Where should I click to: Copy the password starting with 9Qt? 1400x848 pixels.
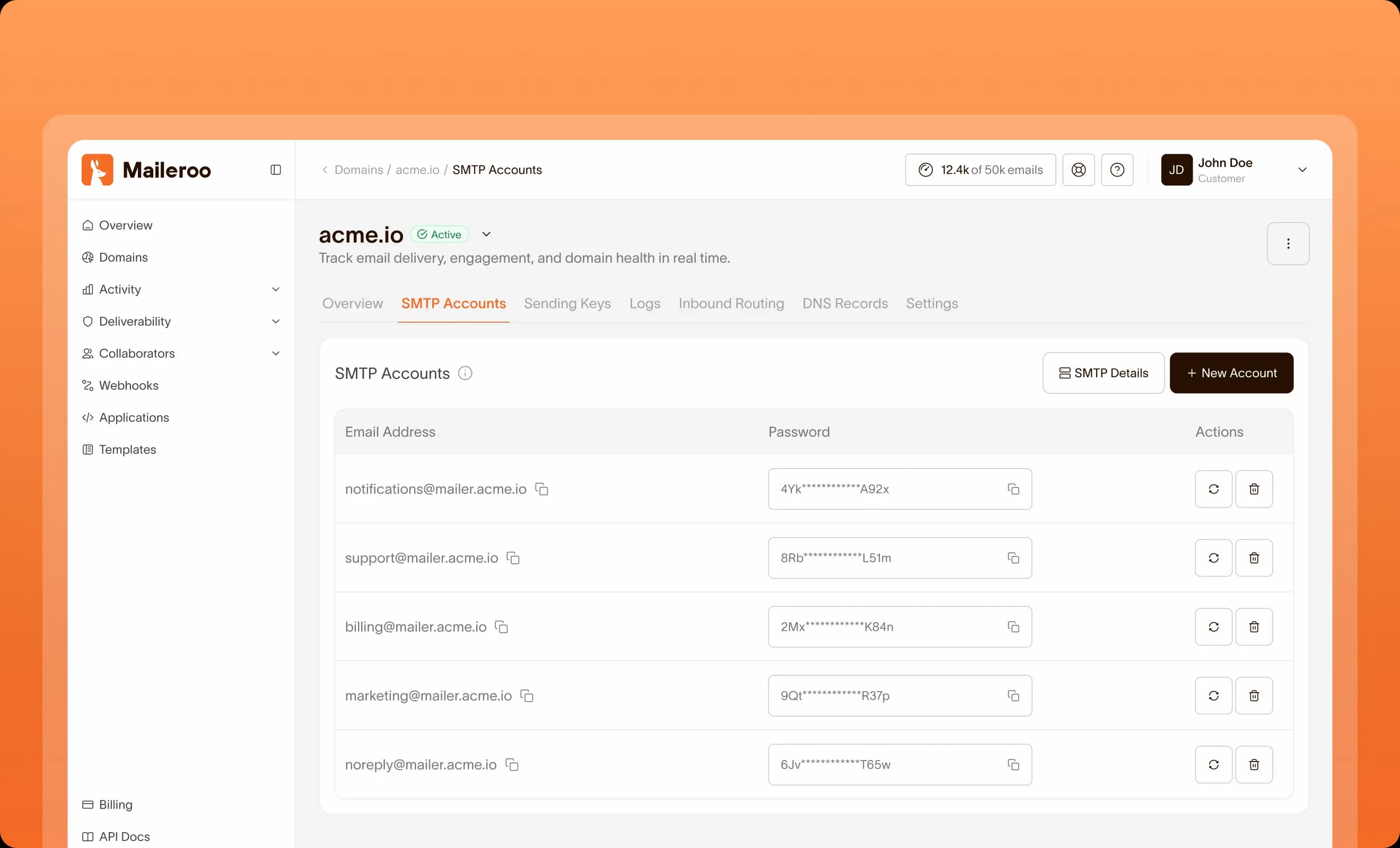point(1013,696)
